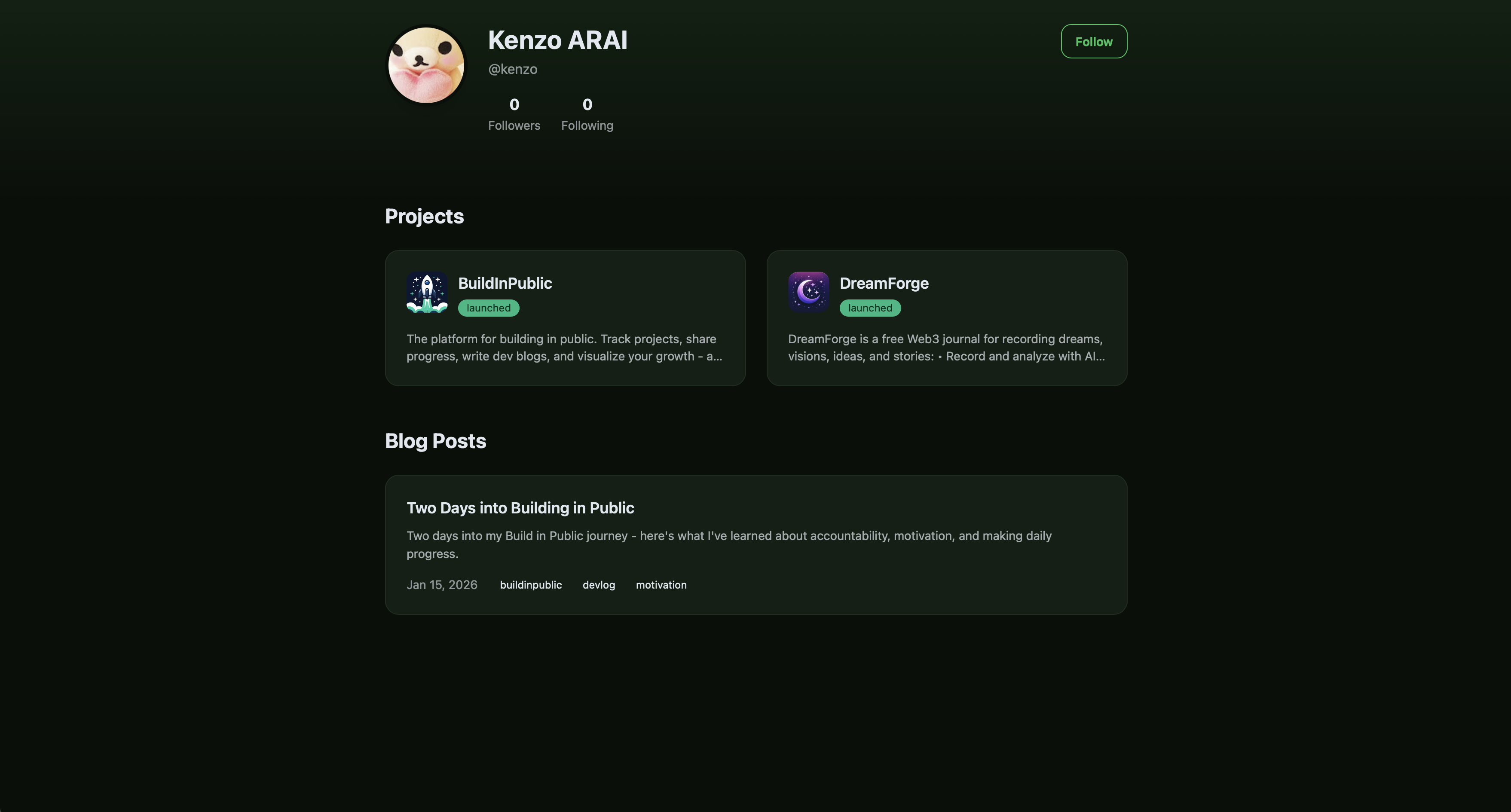Click the Projects section heading
Viewport: 1511px width, 812px height.
click(x=424, y=216)
